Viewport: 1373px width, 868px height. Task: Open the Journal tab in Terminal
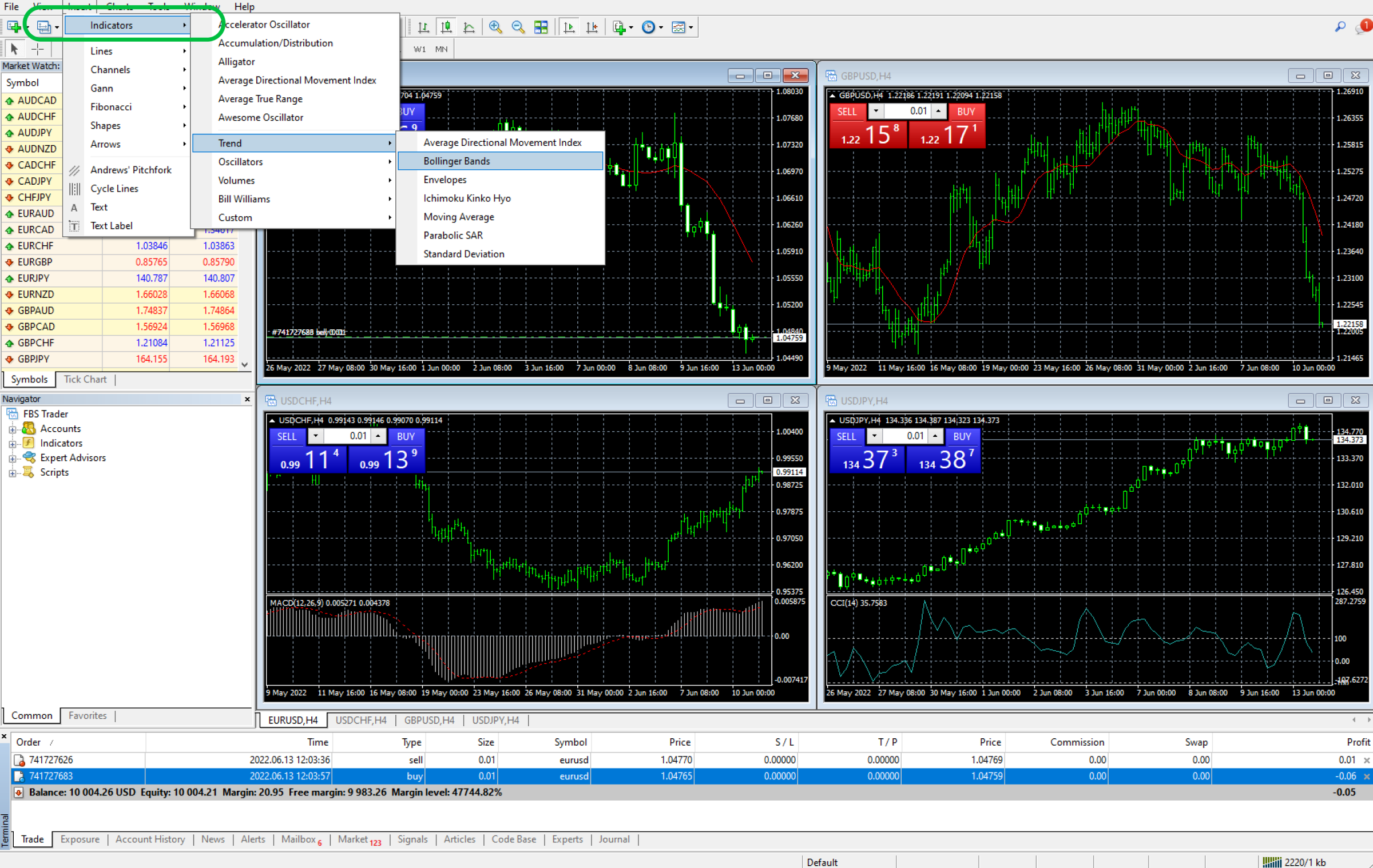coord(614,839)
